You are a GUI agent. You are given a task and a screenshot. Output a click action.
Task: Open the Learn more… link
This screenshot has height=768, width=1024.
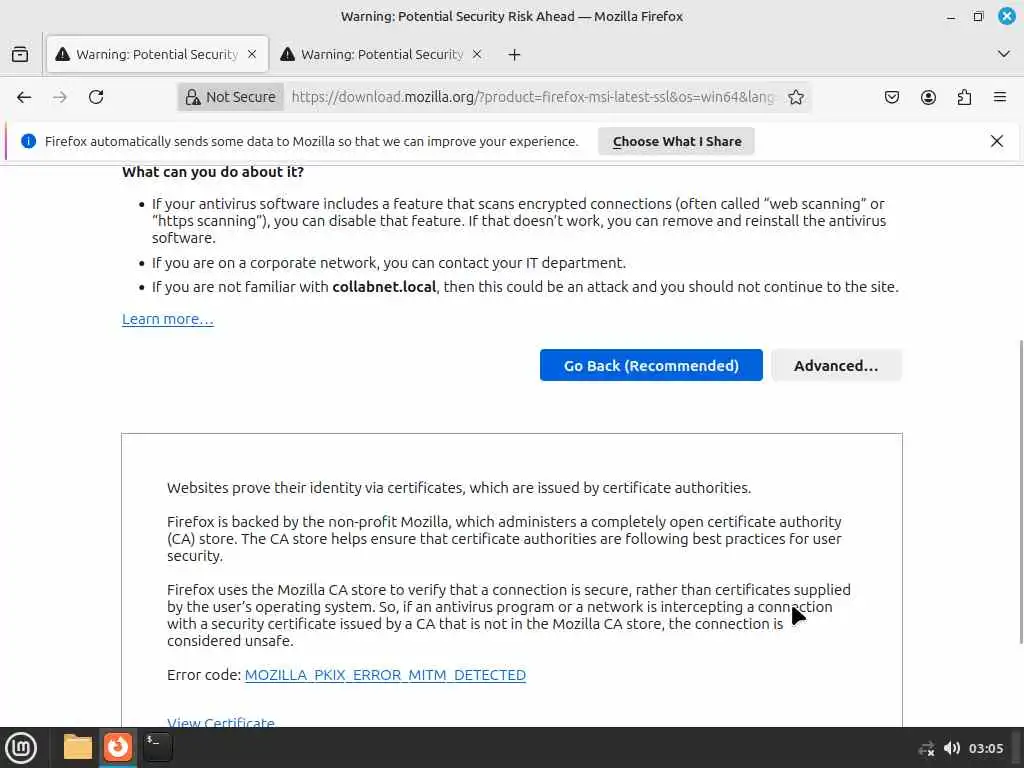(x=168, y=319)
